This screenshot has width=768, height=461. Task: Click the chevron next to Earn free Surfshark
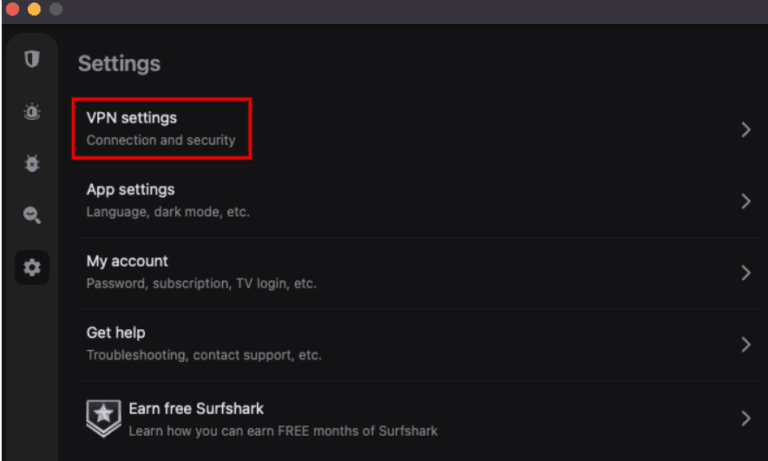click(745, 417)
